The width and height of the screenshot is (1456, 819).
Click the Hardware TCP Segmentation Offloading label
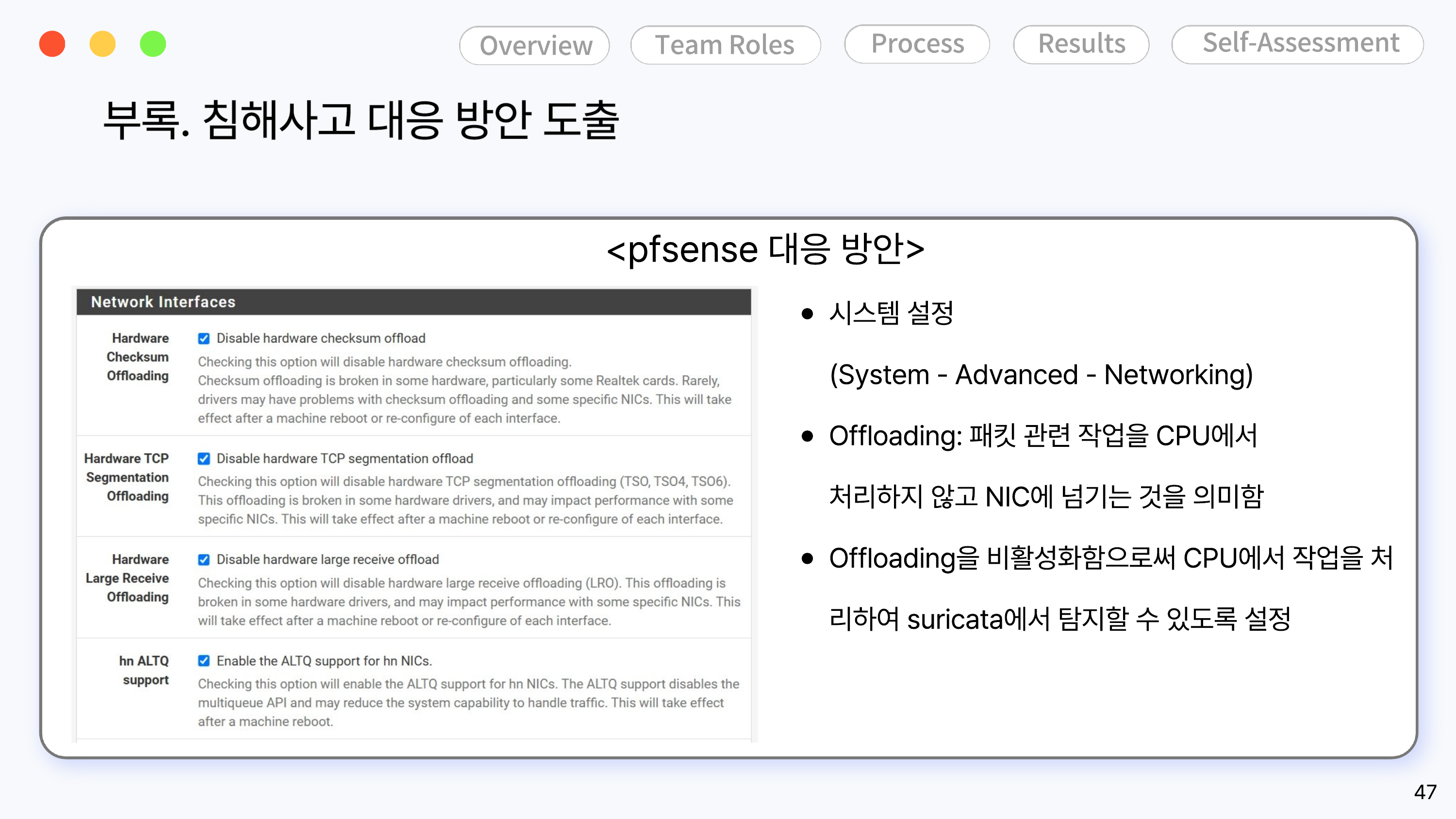(x=127, y=477)
